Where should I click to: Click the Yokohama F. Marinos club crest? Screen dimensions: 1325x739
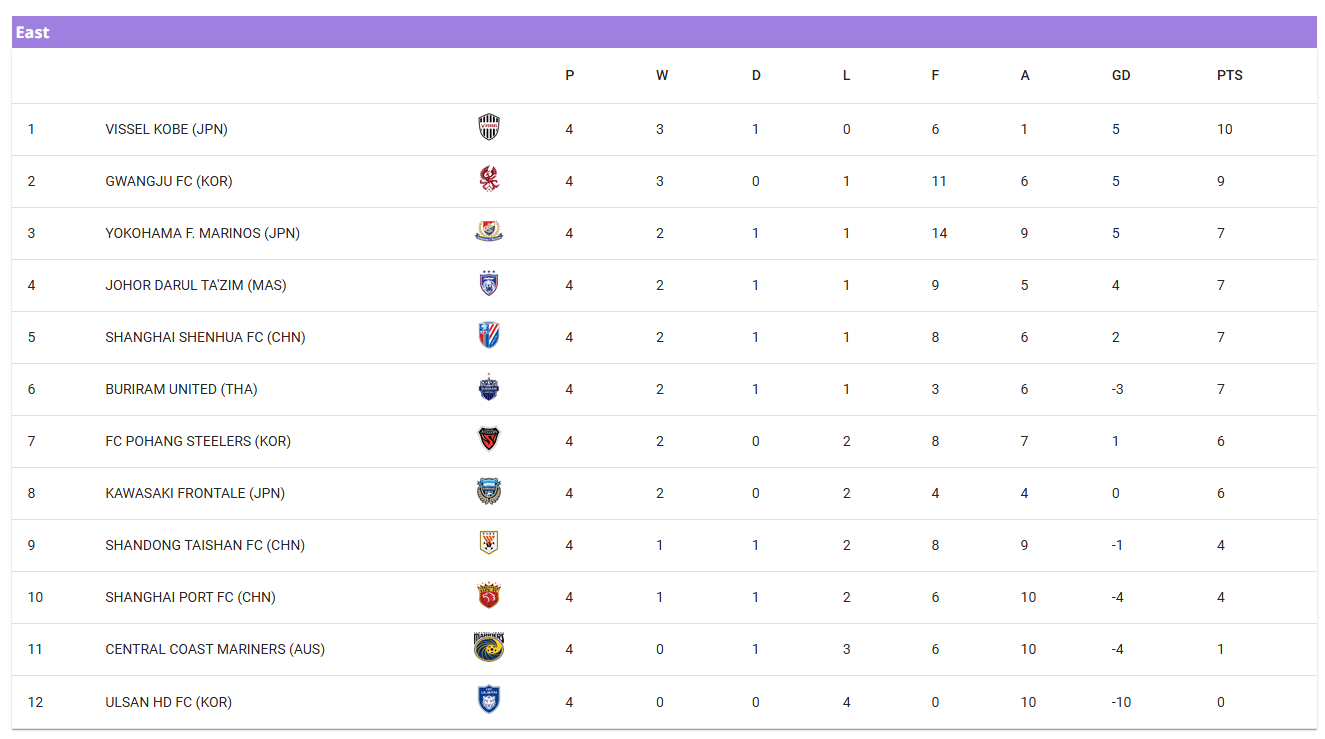click(x=488, y=232)
